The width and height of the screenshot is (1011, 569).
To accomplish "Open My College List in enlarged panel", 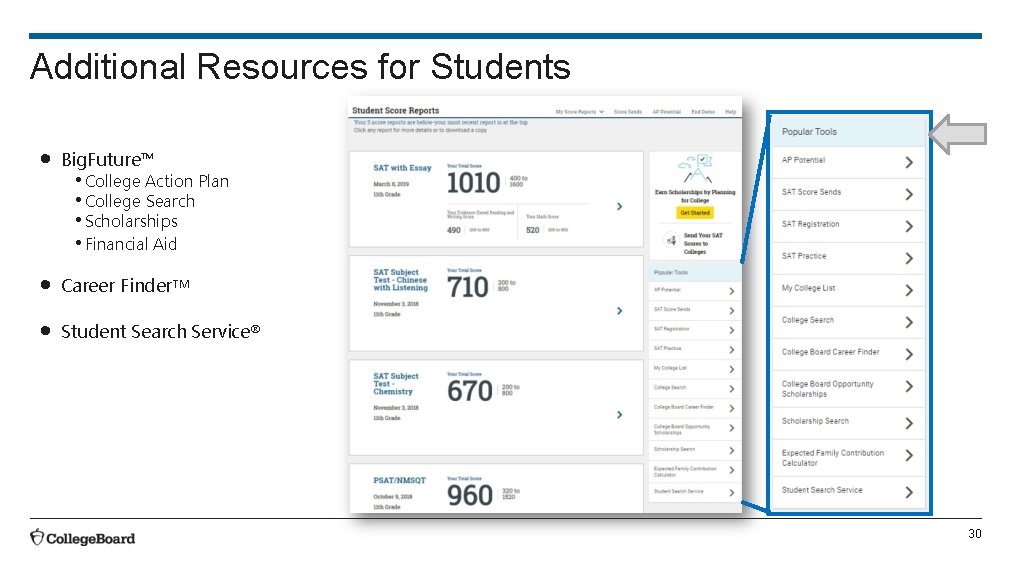I will (x=809, y=288).
